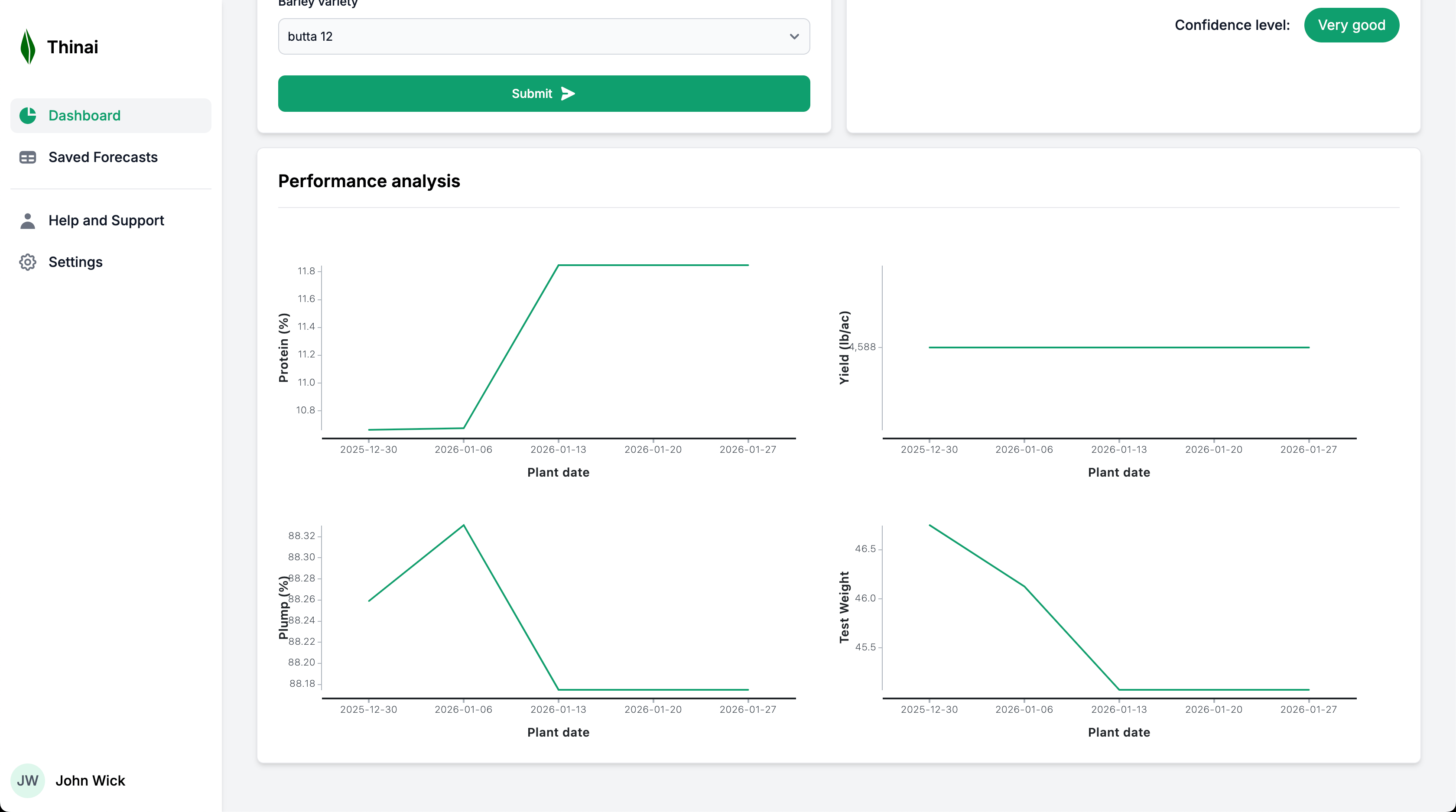This screenshot has width=1456, height=812.
Task: Switch to the Saved Forecasts section
Action: 103,157
